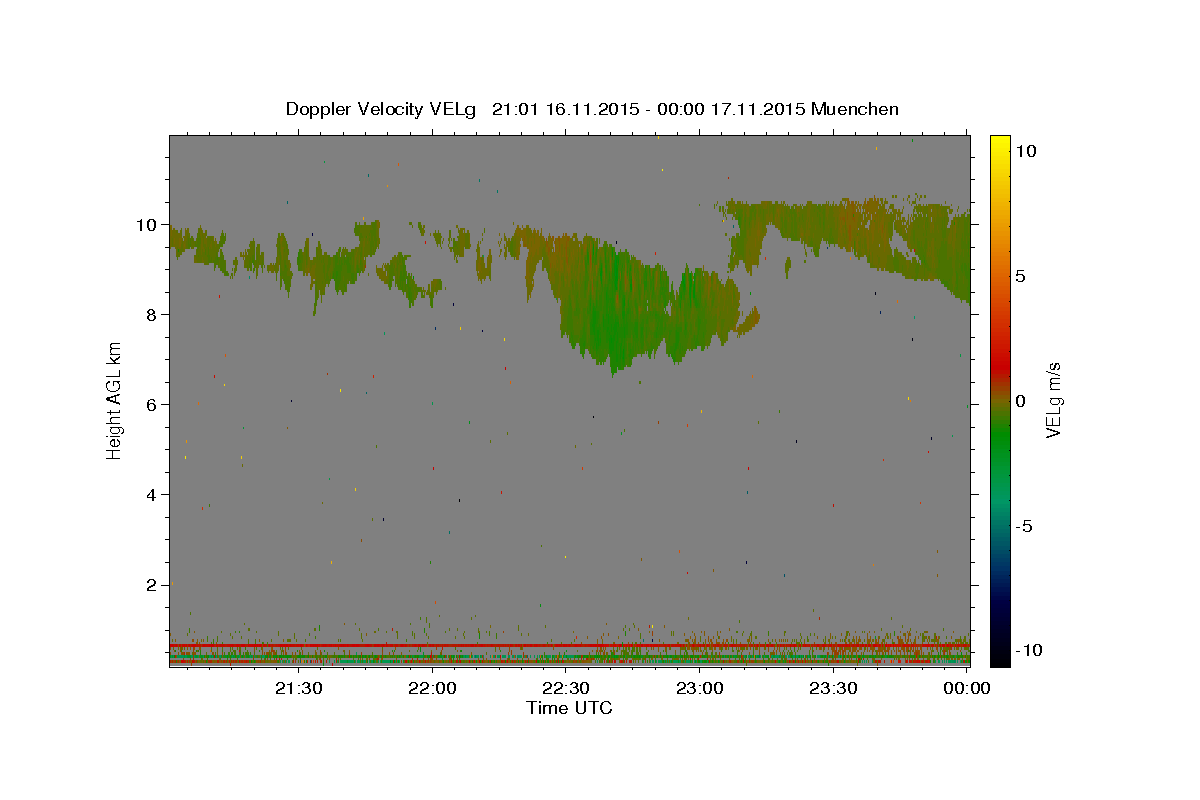This screenshot has width=1200, height=800.
Task: Click the colorbar value -5 label
Action: pos(1024,526)
